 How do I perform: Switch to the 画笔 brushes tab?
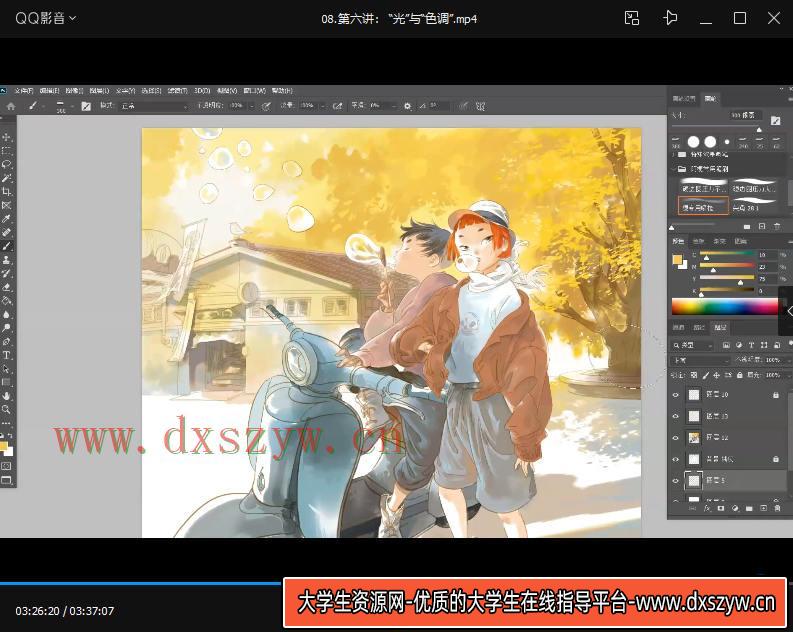(x=711, y=98)
